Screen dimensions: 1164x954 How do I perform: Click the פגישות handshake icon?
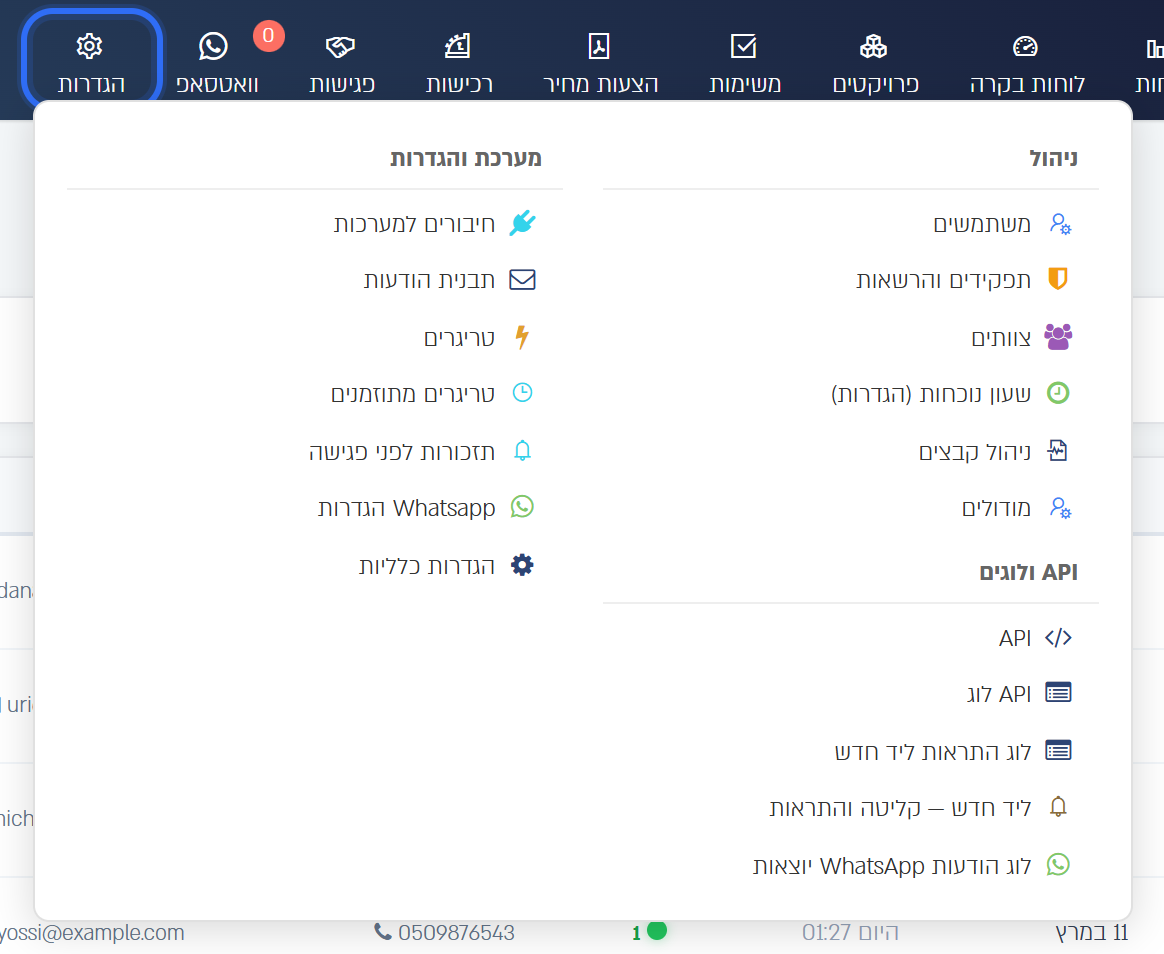coord(341,47)
